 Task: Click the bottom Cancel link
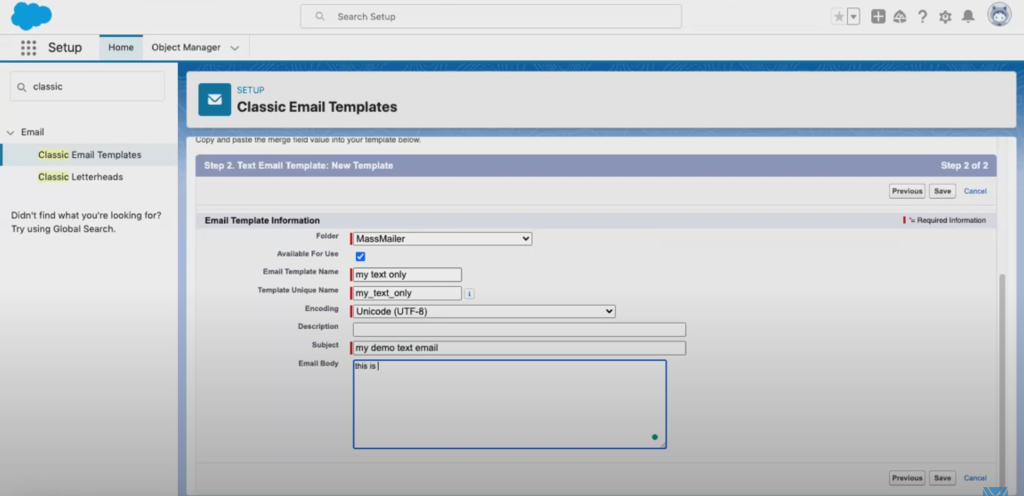click(975, 478)
